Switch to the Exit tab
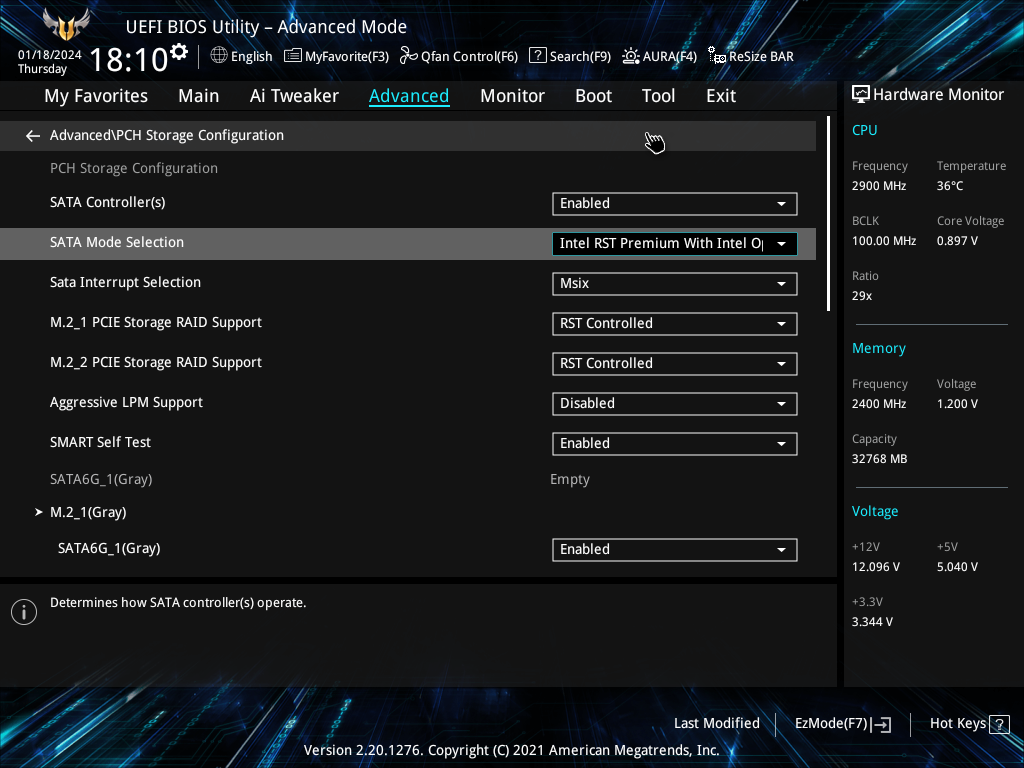Viewport: 1024px width, 768px height. tap(721, 96)
